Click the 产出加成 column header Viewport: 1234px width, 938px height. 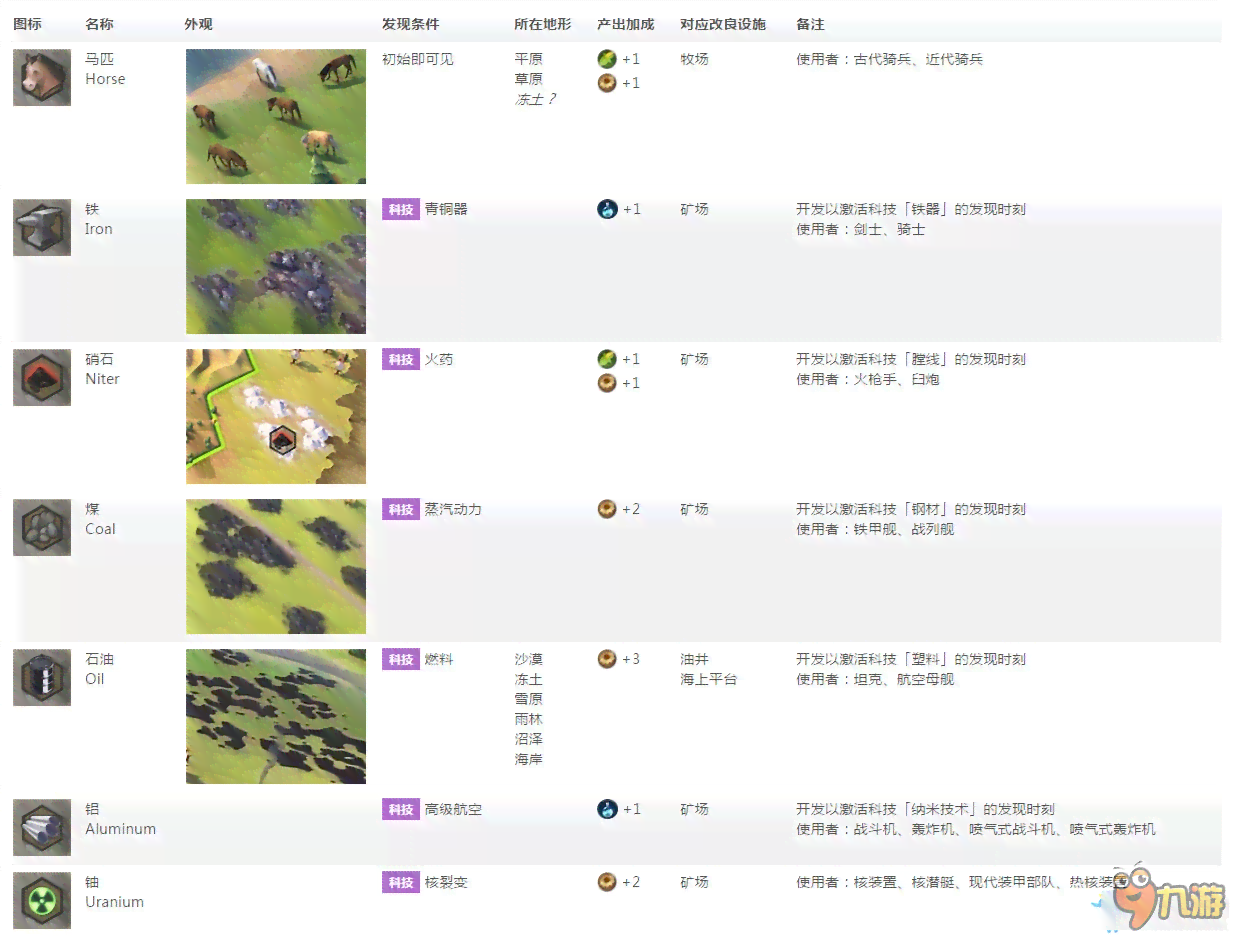click(x=626, y=24)
